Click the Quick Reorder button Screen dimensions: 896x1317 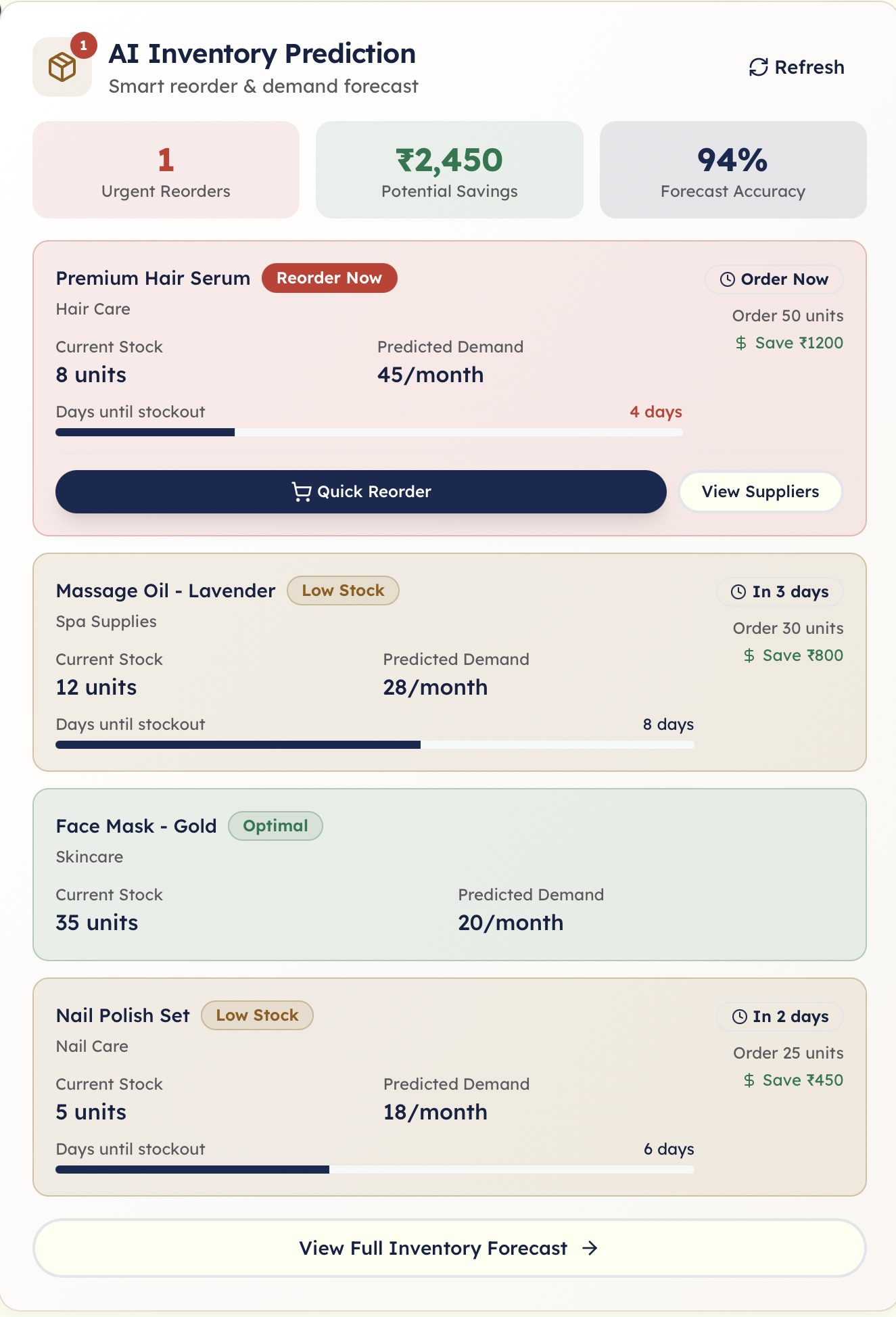361,492
